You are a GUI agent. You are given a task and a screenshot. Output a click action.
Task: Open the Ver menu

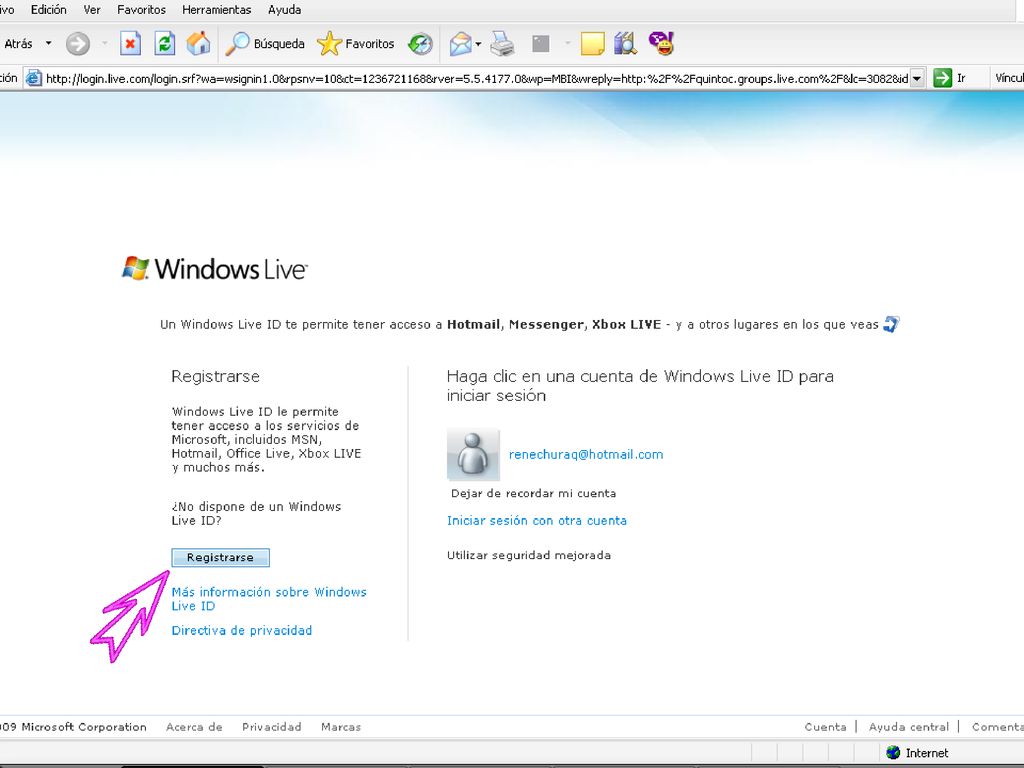(91, 10)
